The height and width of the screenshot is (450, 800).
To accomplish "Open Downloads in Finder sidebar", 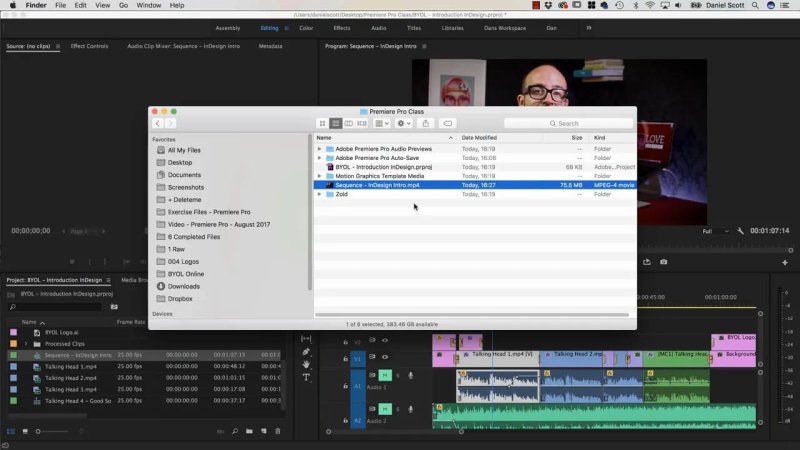I will pyautogui.click(x=184, y=287).
